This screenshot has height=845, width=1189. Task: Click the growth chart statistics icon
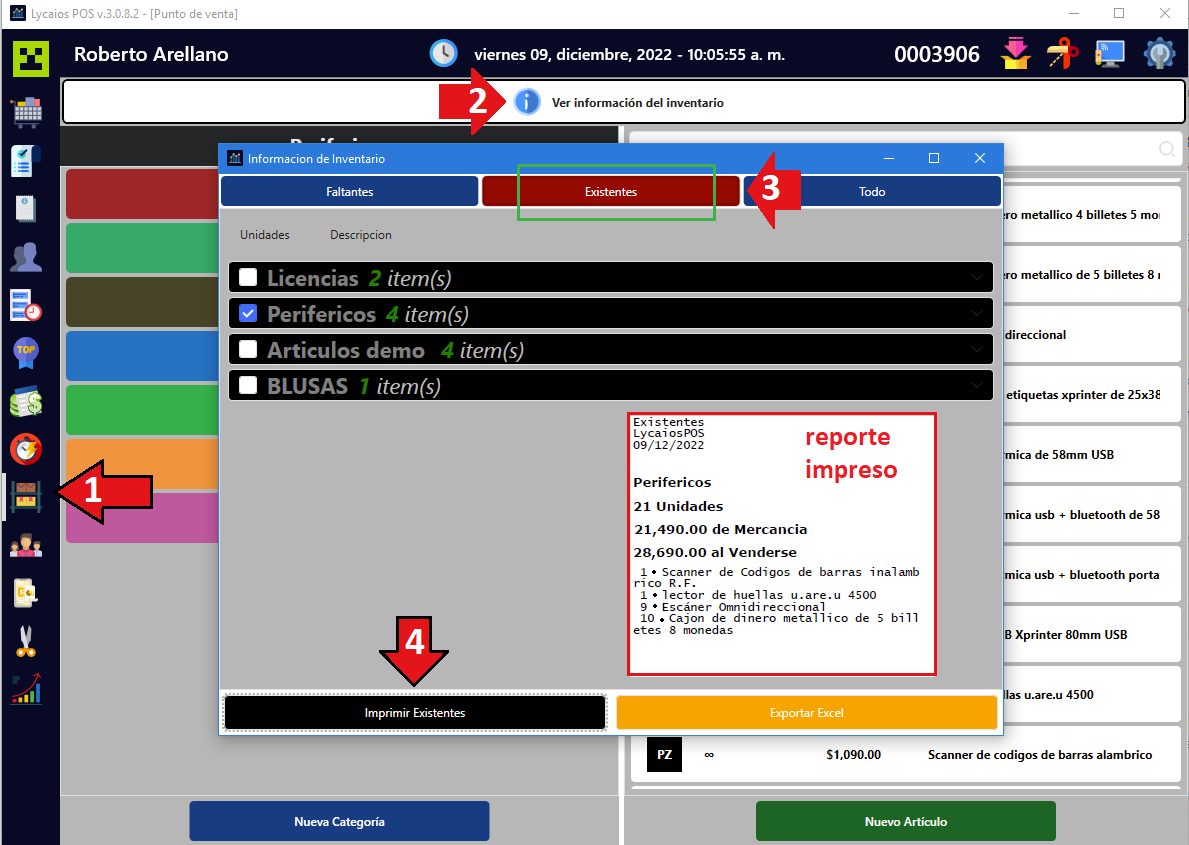point(27,689)
